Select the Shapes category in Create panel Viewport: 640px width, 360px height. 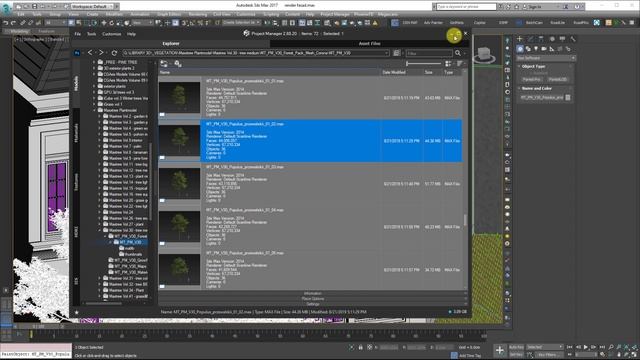(x=528, y=49)
